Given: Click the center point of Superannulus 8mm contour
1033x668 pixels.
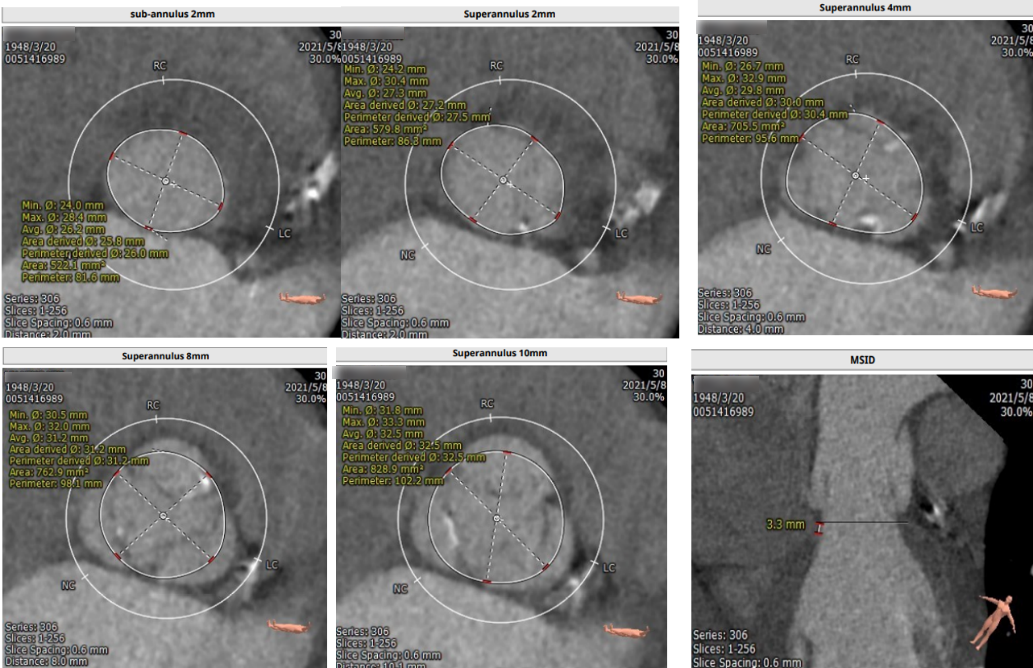Looking at the screenshot, I should tap(163, 516).
